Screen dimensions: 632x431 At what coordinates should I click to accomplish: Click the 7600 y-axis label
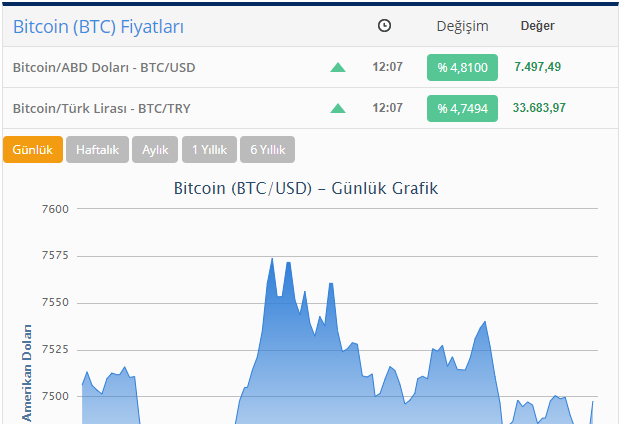55,209
